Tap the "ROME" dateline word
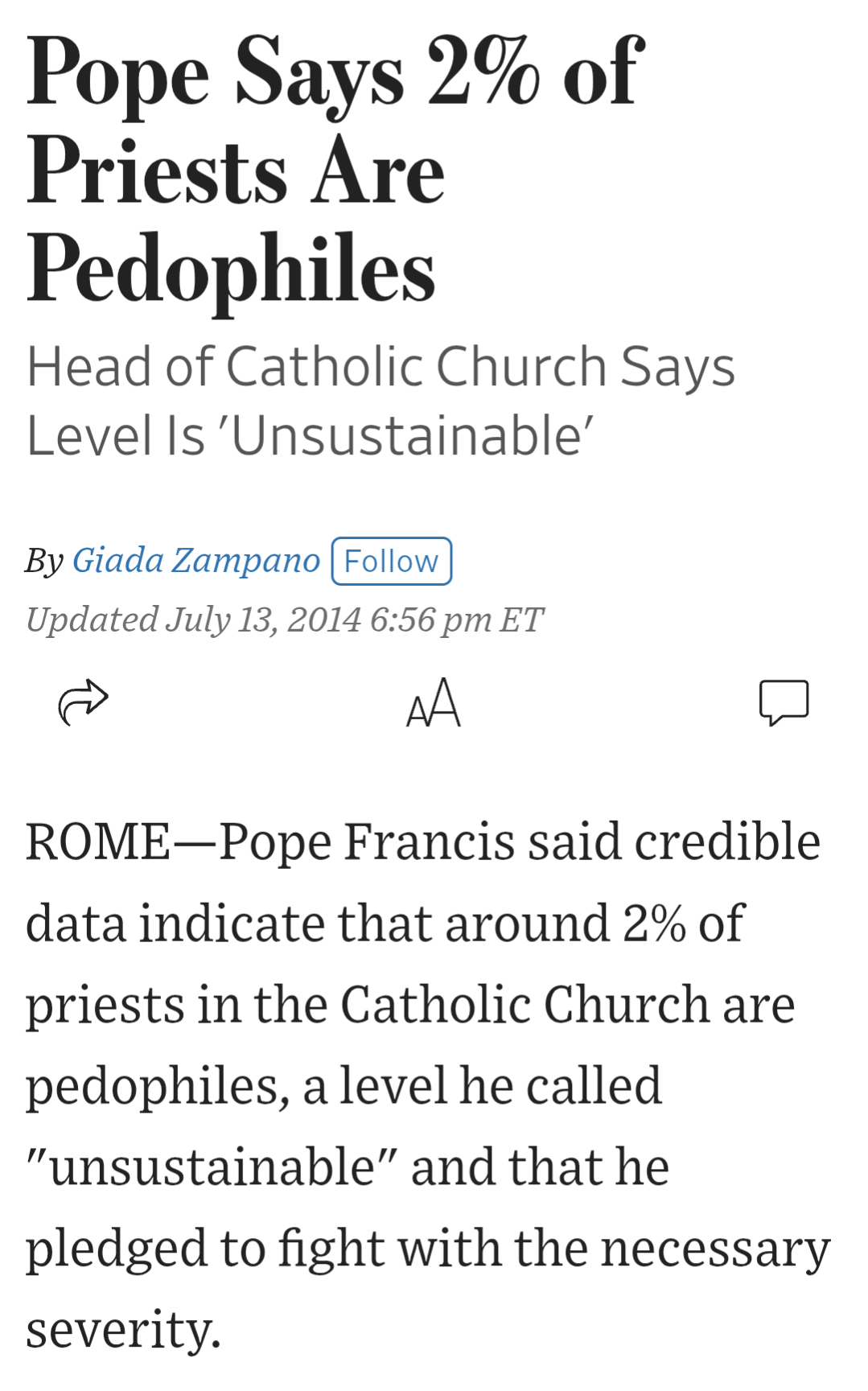 coord(98,842)
